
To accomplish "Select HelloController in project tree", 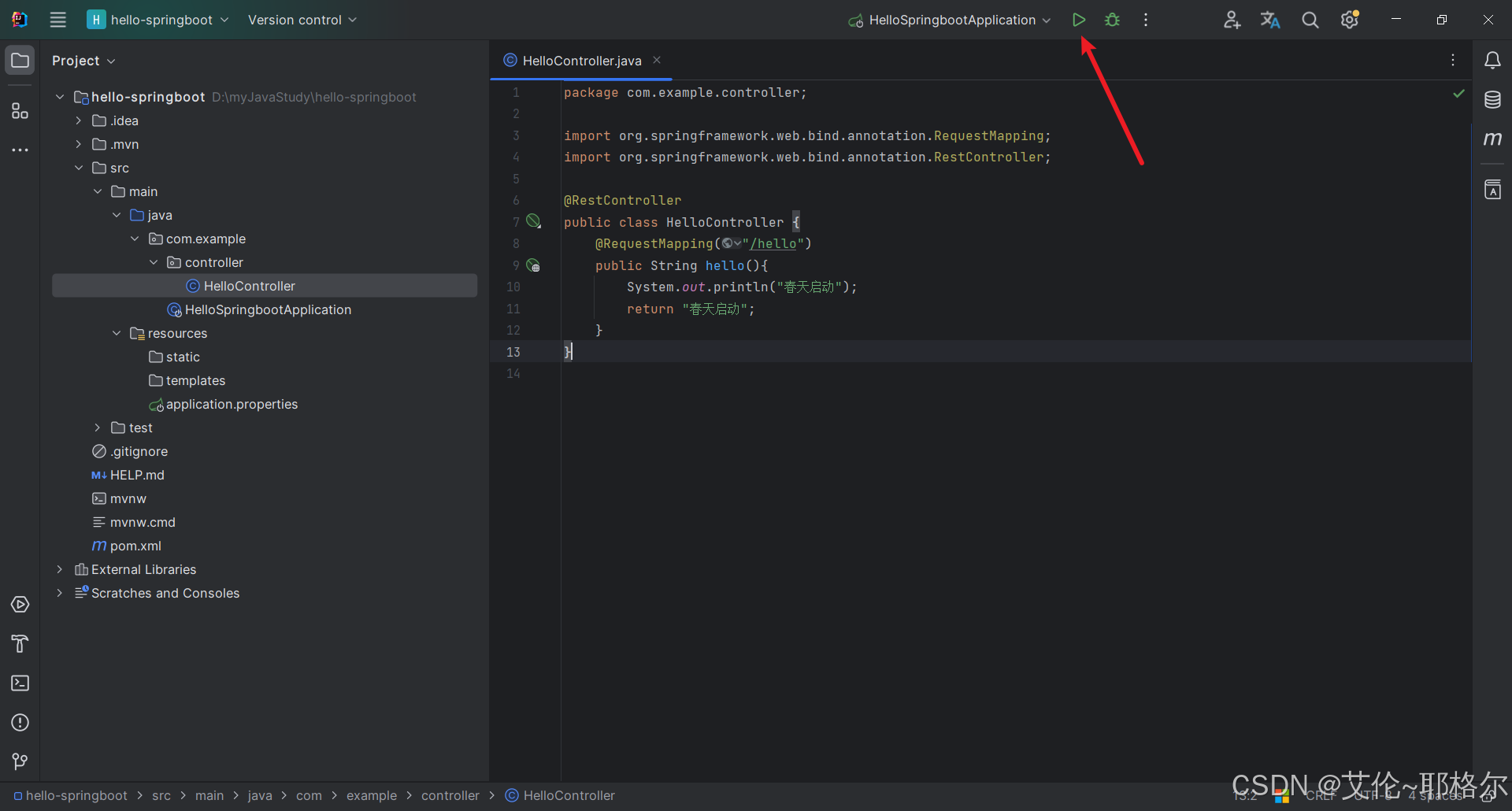I will [265, 286].
